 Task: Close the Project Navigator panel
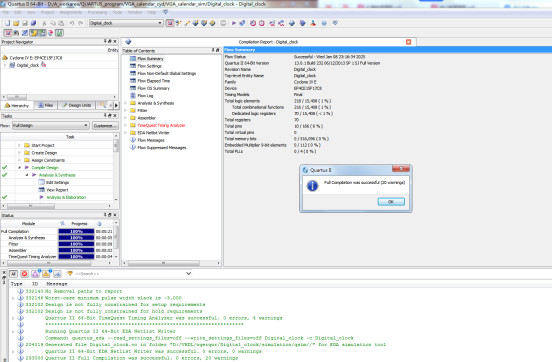[x=115, y=42]
